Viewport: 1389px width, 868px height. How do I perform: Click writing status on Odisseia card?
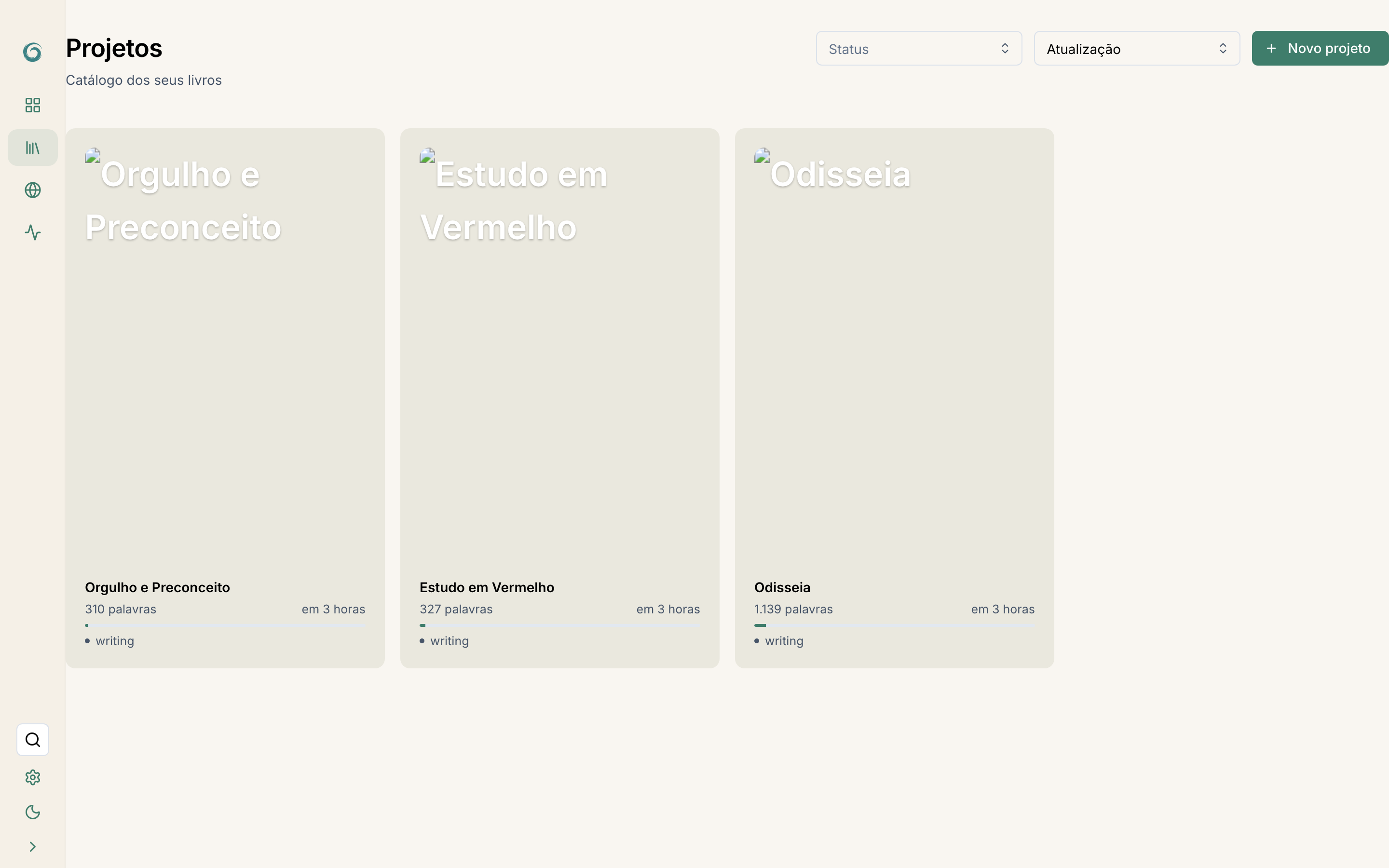(x=779, y=641)
